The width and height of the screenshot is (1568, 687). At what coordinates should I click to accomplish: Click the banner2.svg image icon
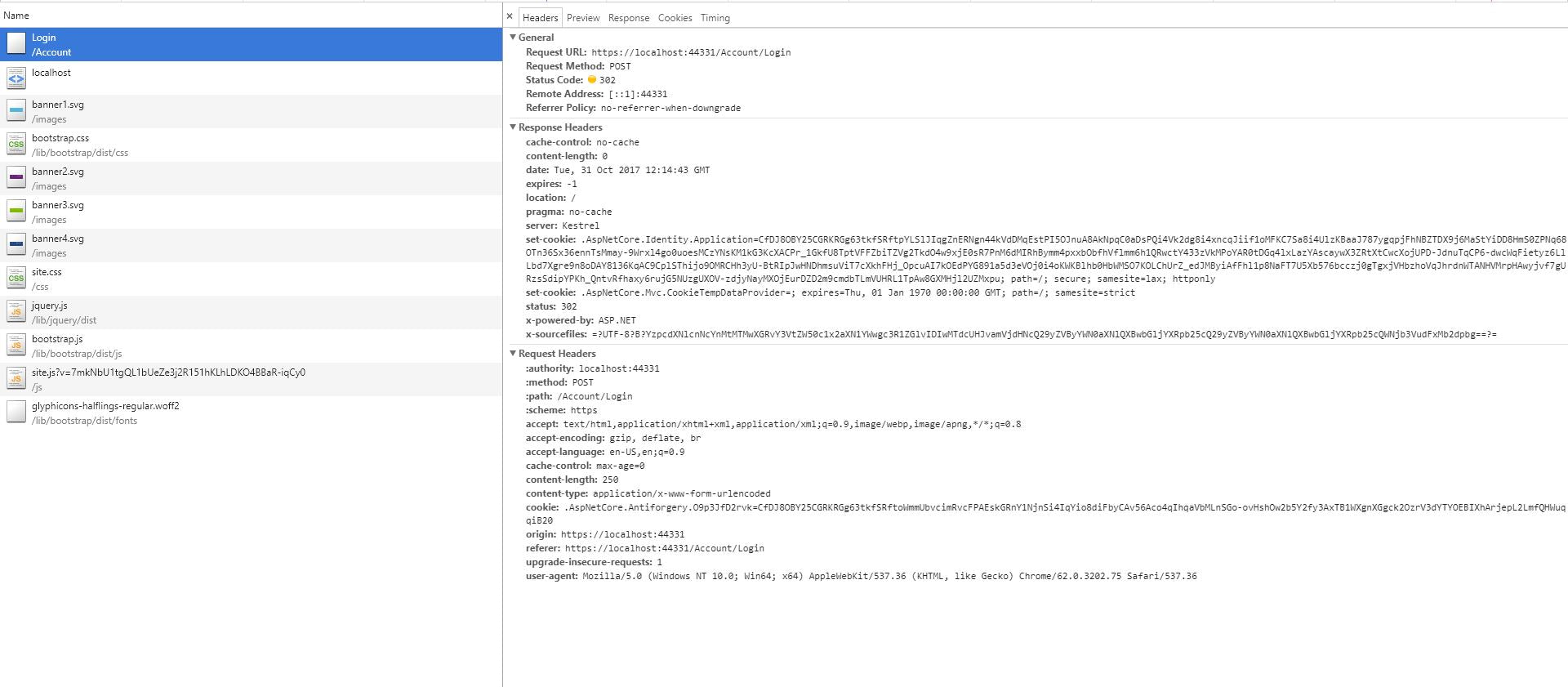[16, 178]
